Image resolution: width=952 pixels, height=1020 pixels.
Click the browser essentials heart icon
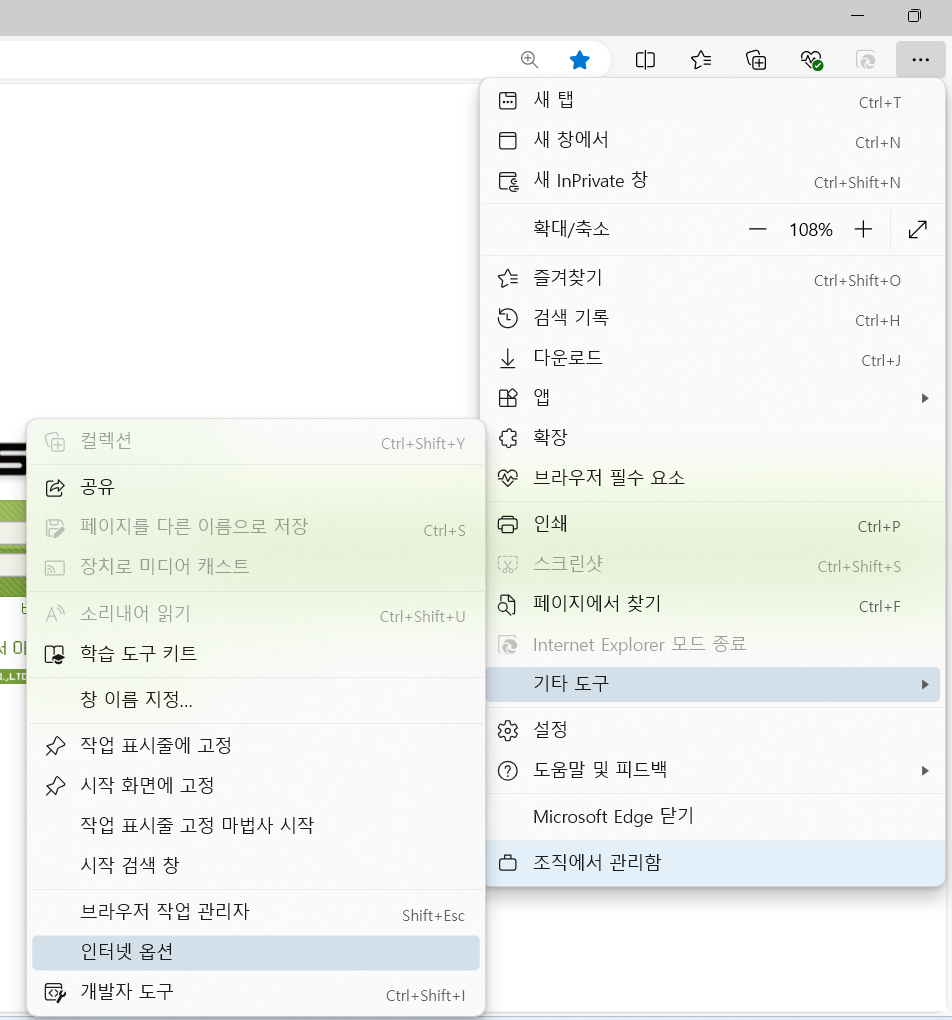pos(812,60)
